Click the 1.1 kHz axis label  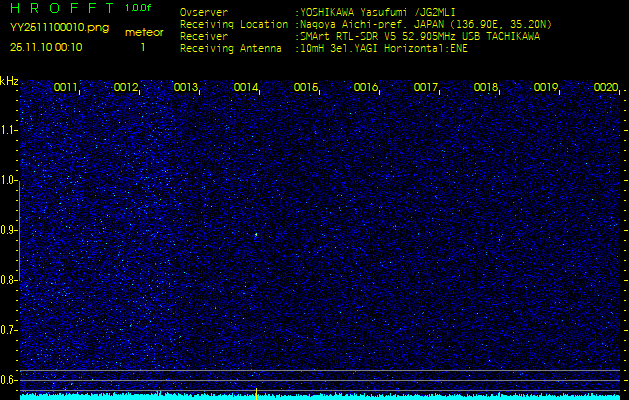(x=9, y=130)
